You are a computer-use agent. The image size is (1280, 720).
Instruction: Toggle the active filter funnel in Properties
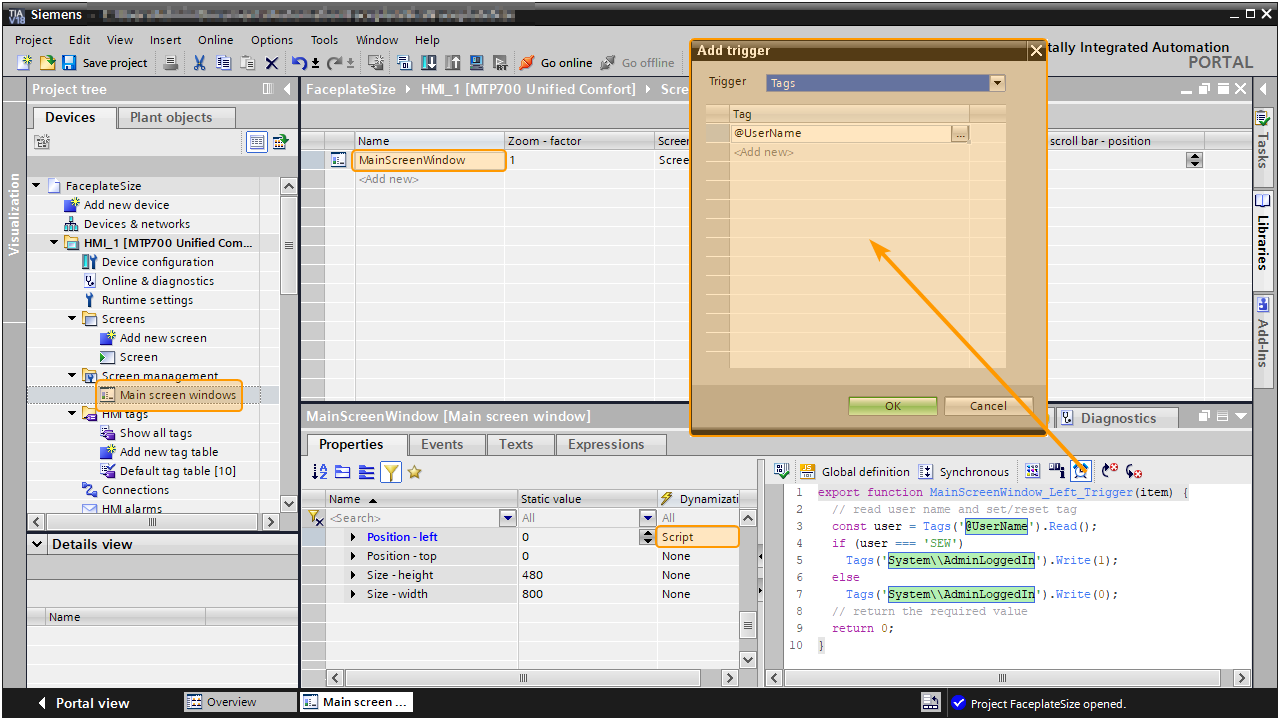[391, 472]
